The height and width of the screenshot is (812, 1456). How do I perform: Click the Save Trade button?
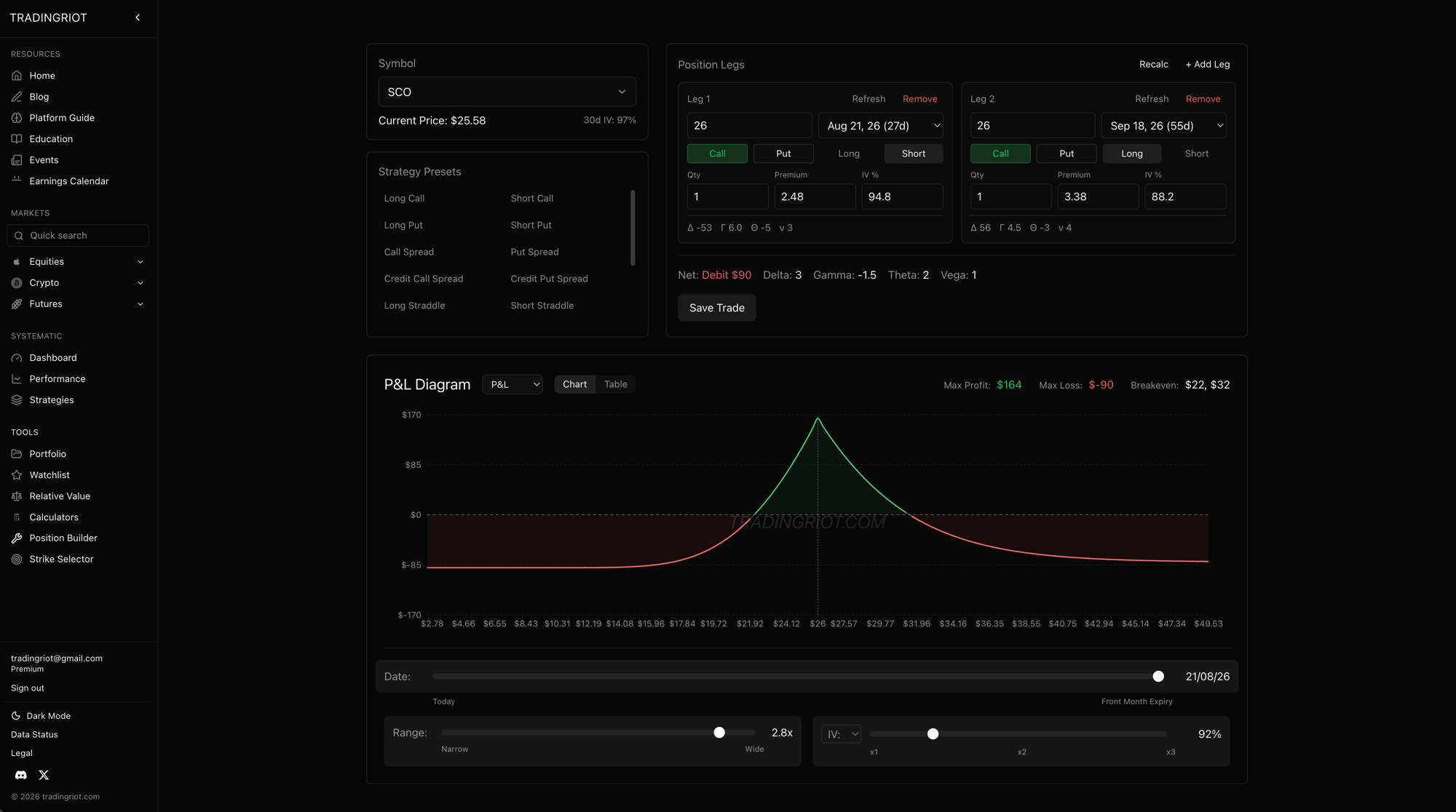click(x=717, y=308)
